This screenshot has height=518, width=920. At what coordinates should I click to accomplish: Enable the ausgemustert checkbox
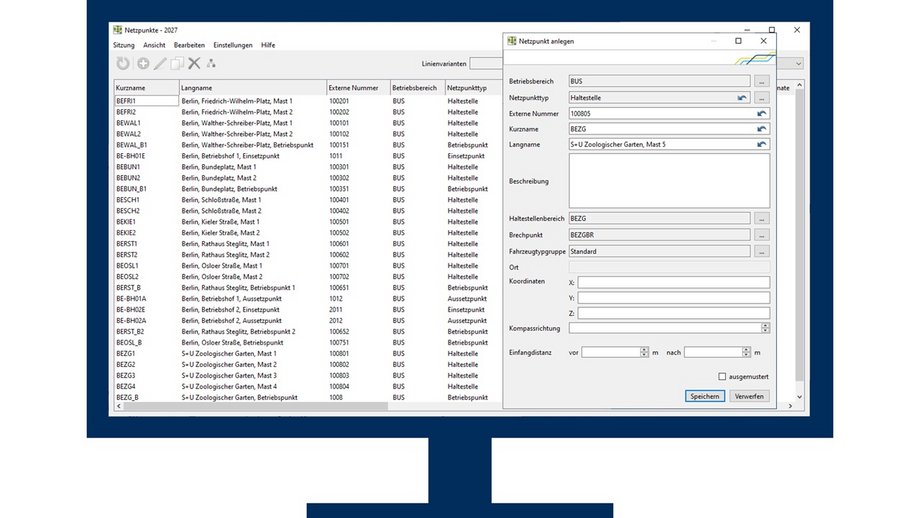tap(722, 376)
